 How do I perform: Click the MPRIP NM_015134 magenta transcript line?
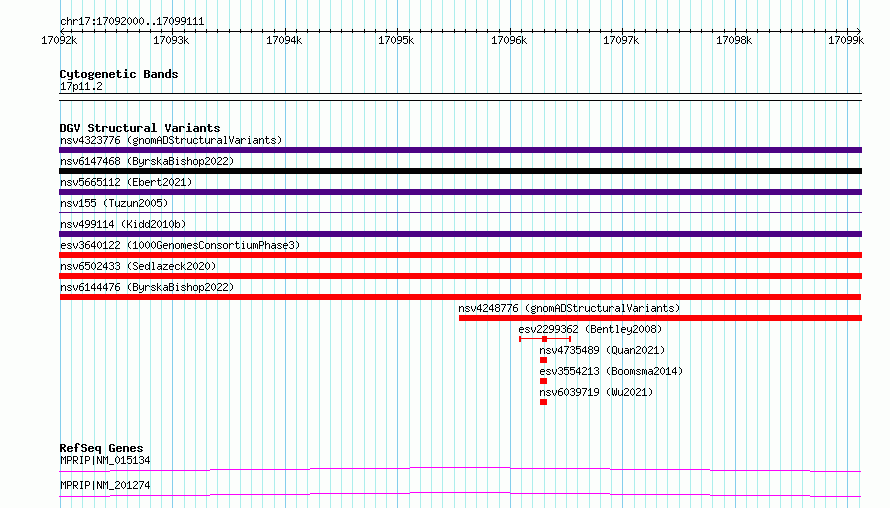pyautogui.click(x=460, y=469)
